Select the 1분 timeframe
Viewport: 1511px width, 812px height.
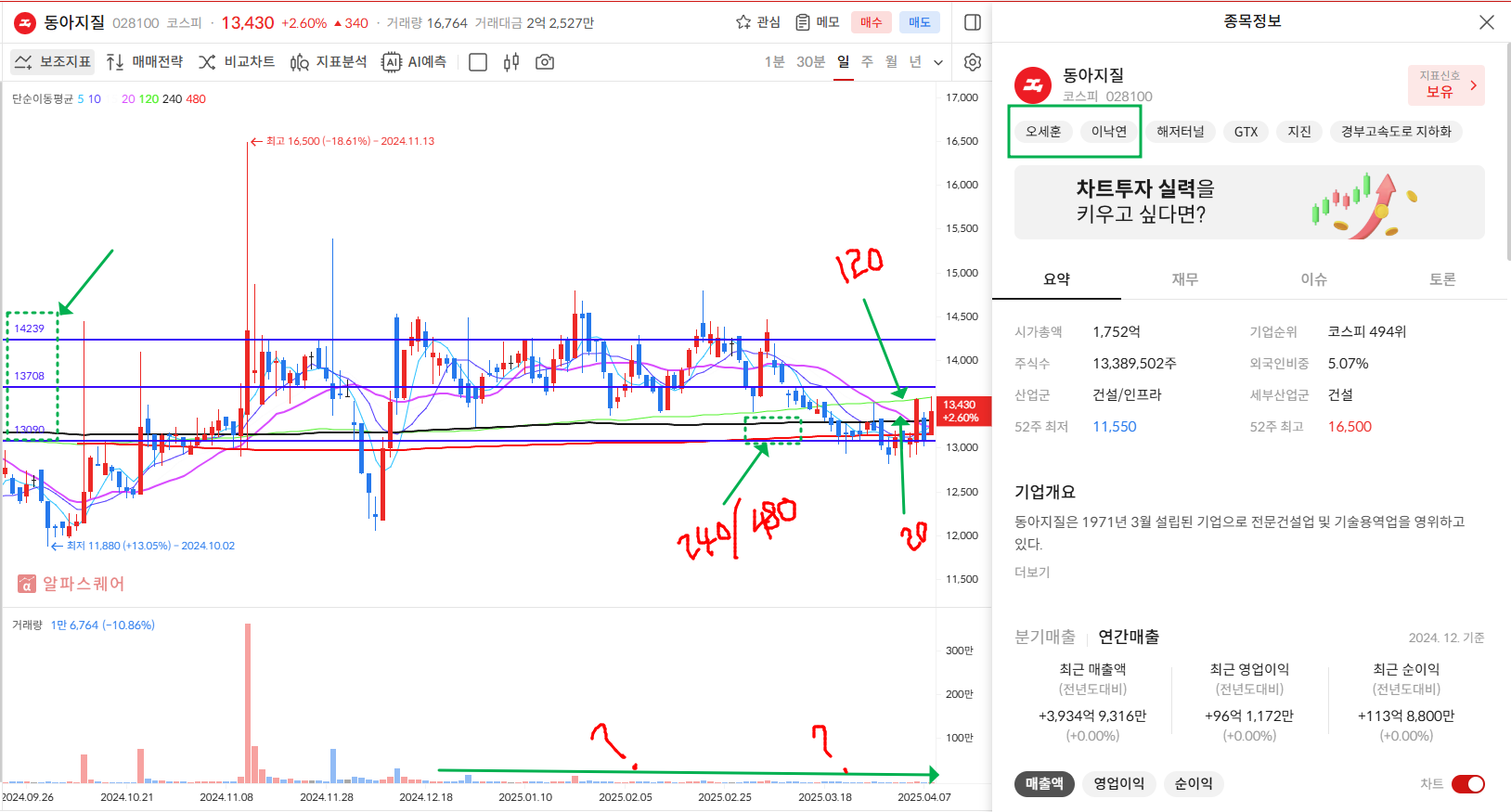[774, 62]
